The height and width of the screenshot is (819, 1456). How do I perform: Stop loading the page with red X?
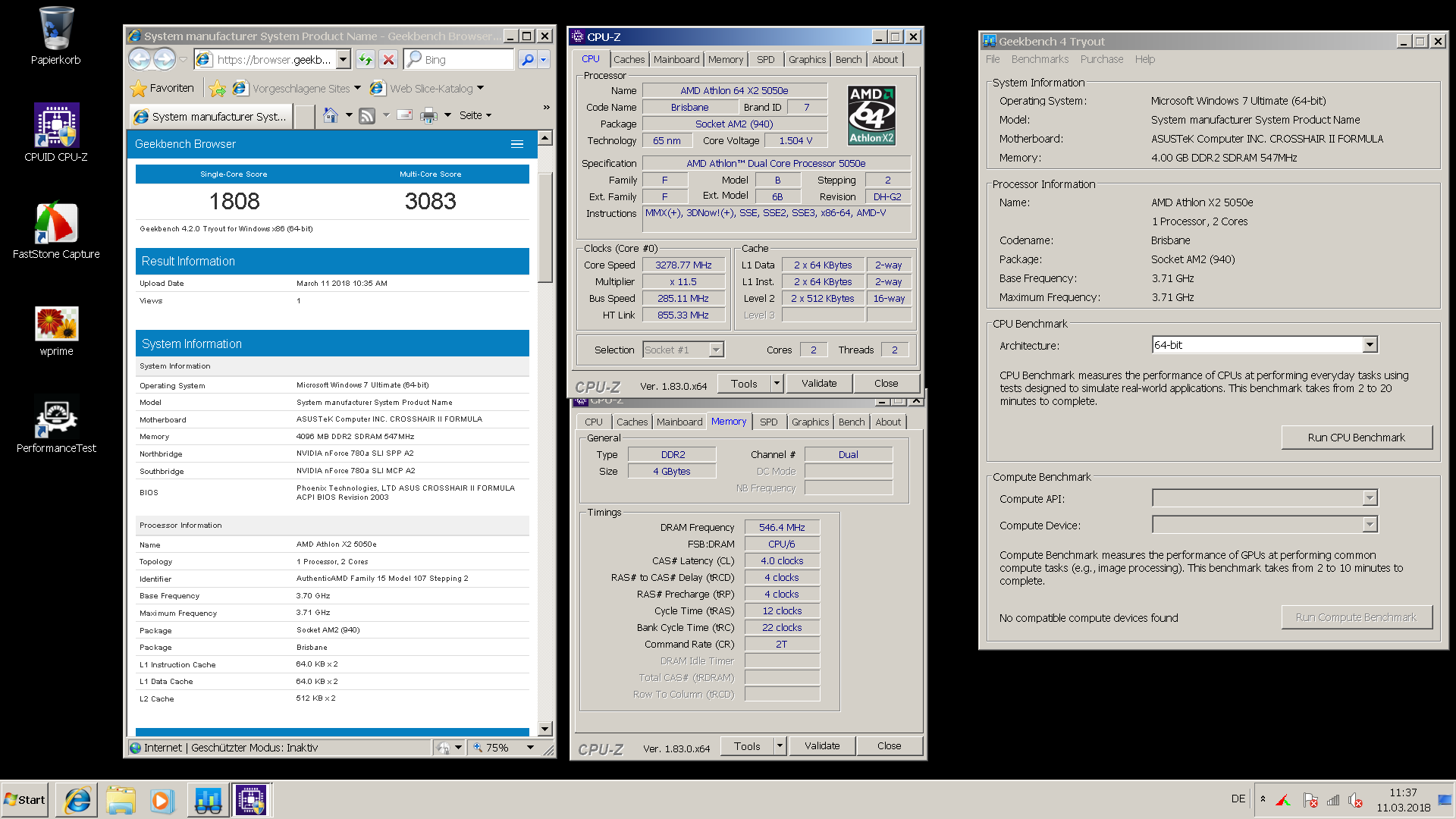388,59
